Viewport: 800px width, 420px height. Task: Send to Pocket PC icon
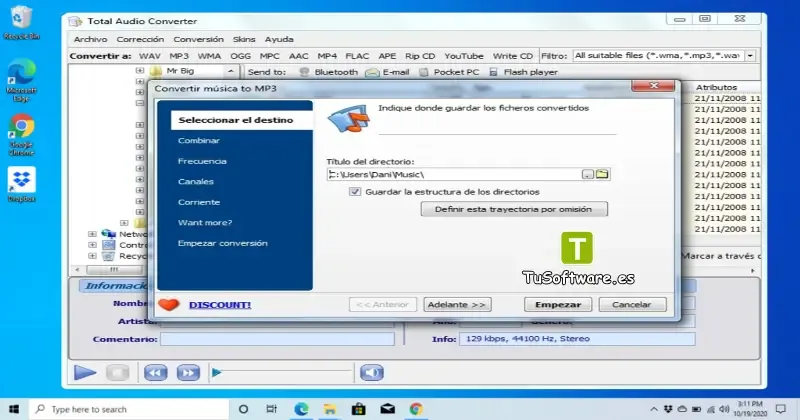(x=423, y=72)
